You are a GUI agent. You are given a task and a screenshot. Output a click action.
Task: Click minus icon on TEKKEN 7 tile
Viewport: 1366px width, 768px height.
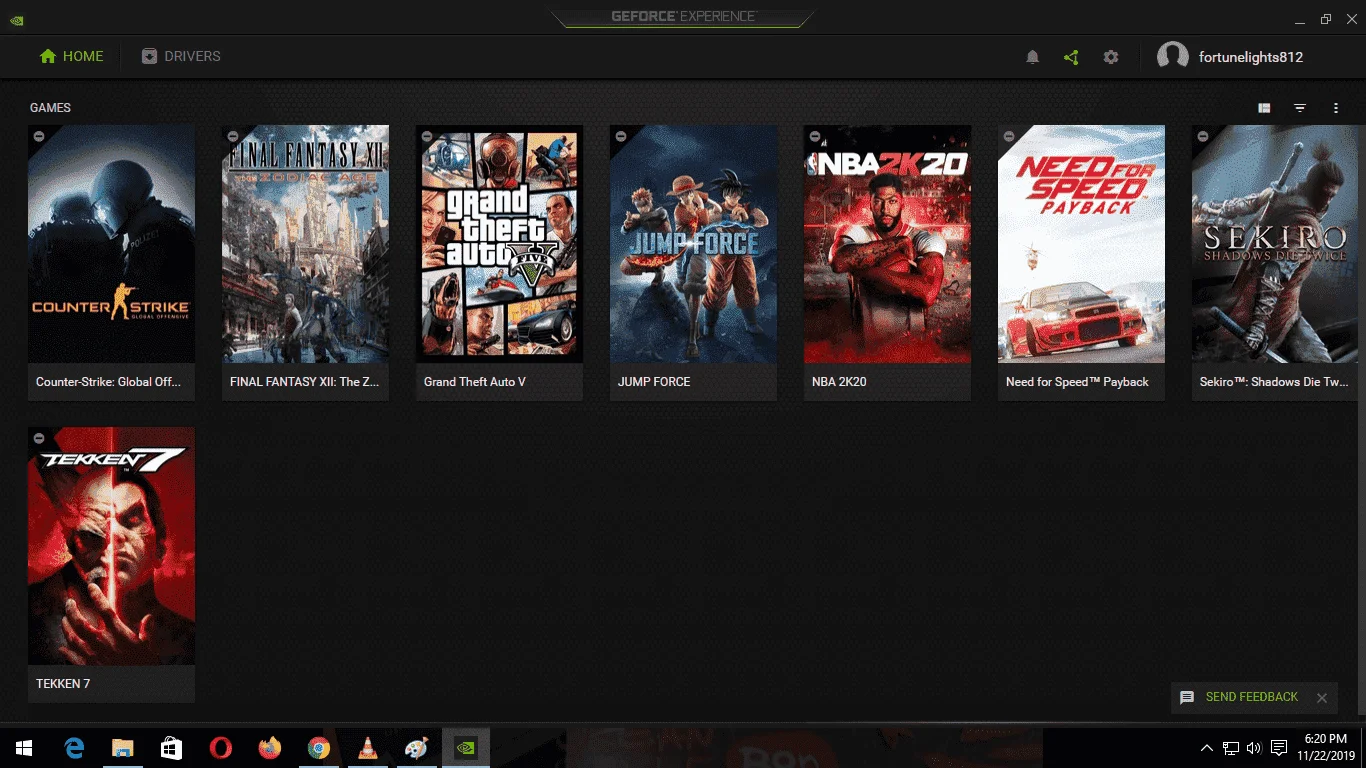pyautogui.click(x=38, y=437)
